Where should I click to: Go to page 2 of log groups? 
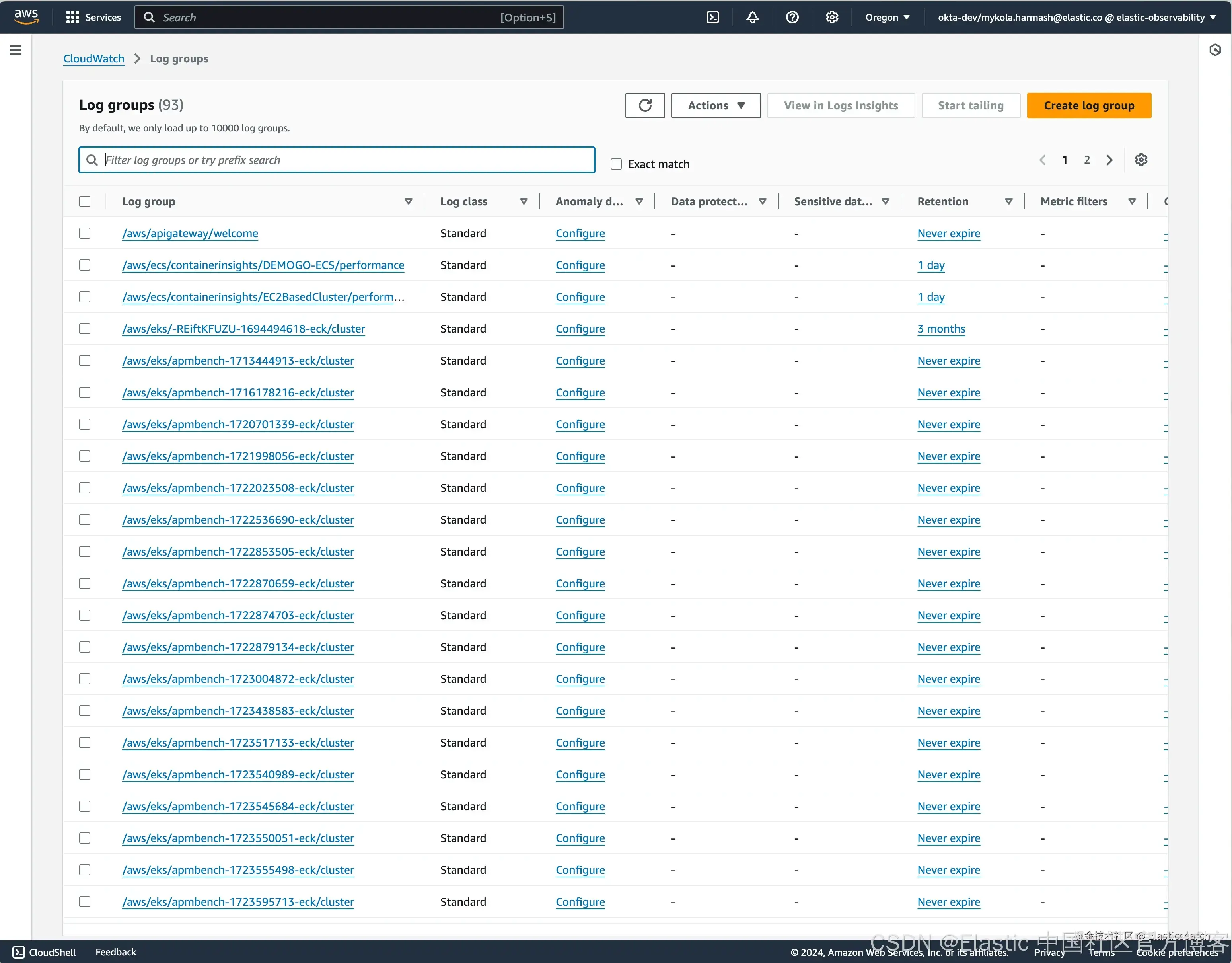[x=1086, y=160]
